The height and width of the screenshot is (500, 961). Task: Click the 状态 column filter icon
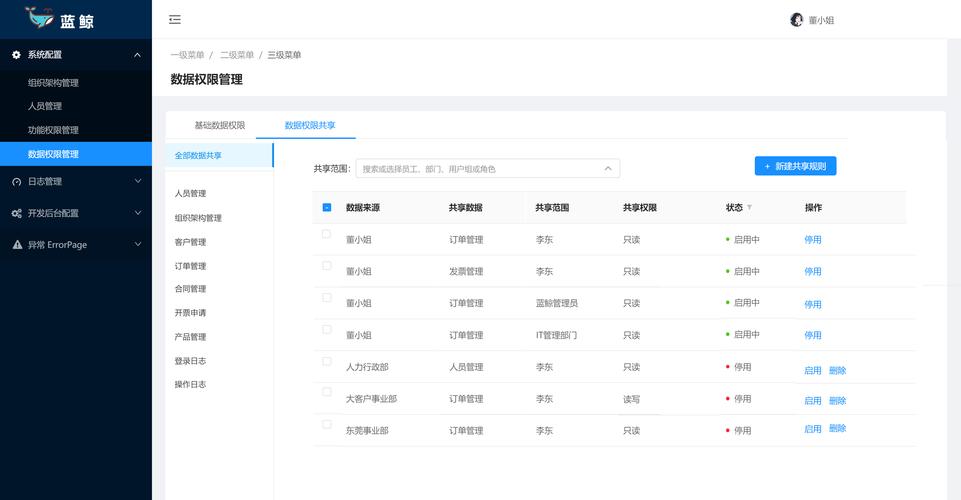pos(750,207)
